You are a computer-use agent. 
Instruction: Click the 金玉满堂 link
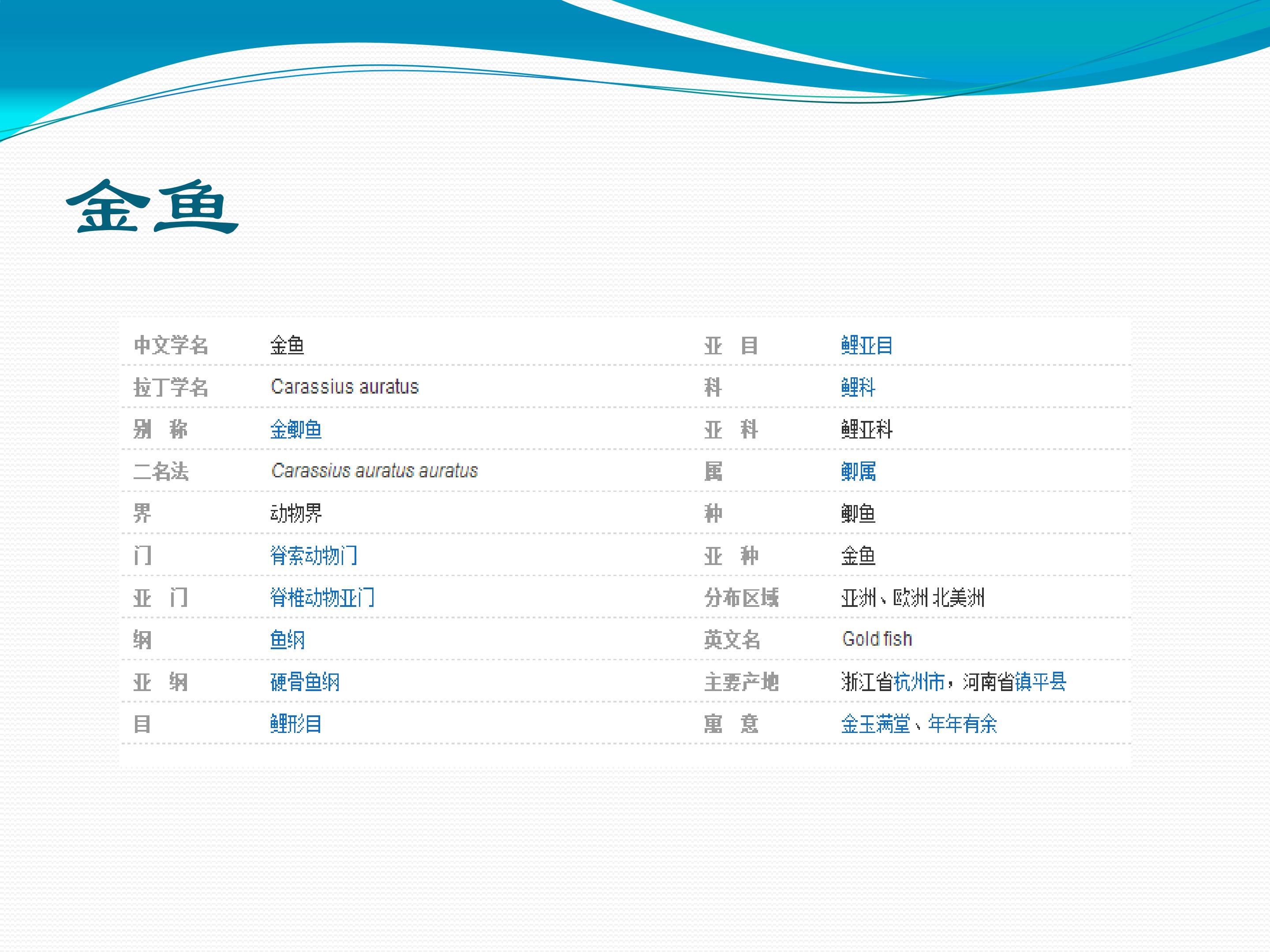coord(876,724)
